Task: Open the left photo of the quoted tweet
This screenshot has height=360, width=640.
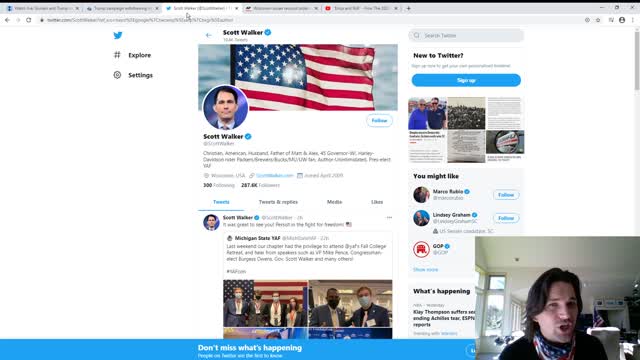Action: [265, 303]
